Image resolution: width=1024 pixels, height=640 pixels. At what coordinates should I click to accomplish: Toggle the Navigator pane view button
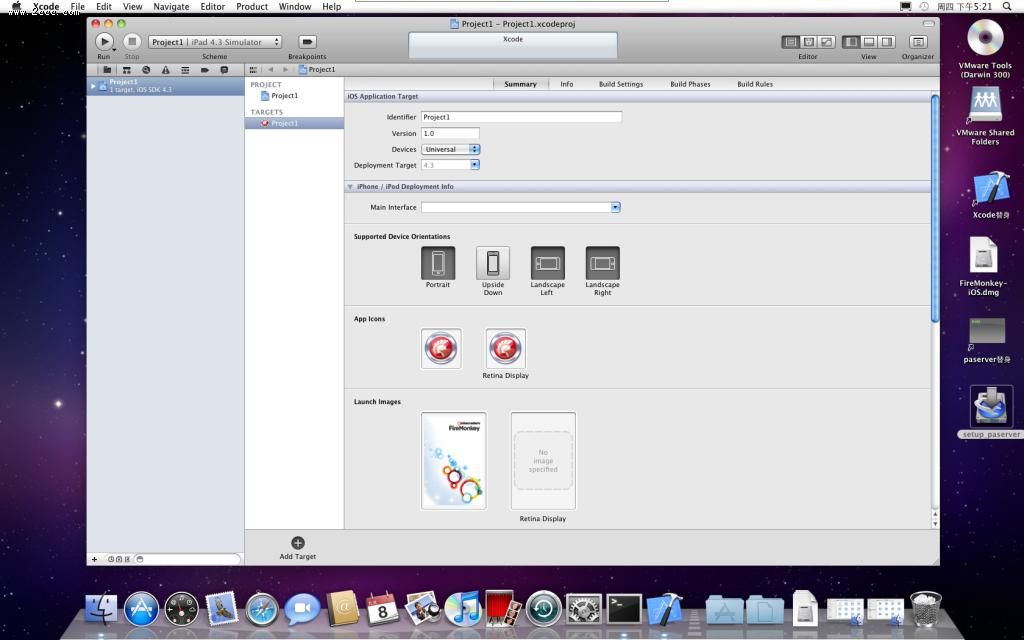pyautogui.click(x=850, y=42)
